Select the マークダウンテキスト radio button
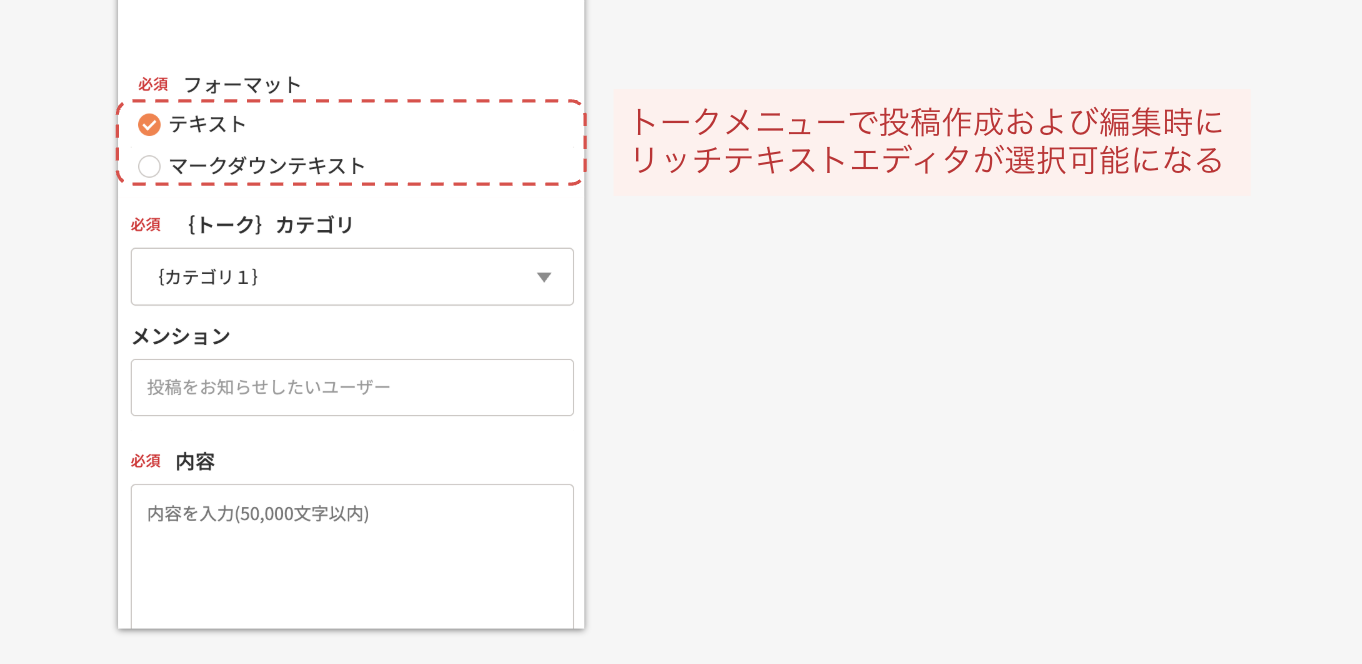Image resolution: width=1362 pixels, height=664 pixels. pos(150,166)
